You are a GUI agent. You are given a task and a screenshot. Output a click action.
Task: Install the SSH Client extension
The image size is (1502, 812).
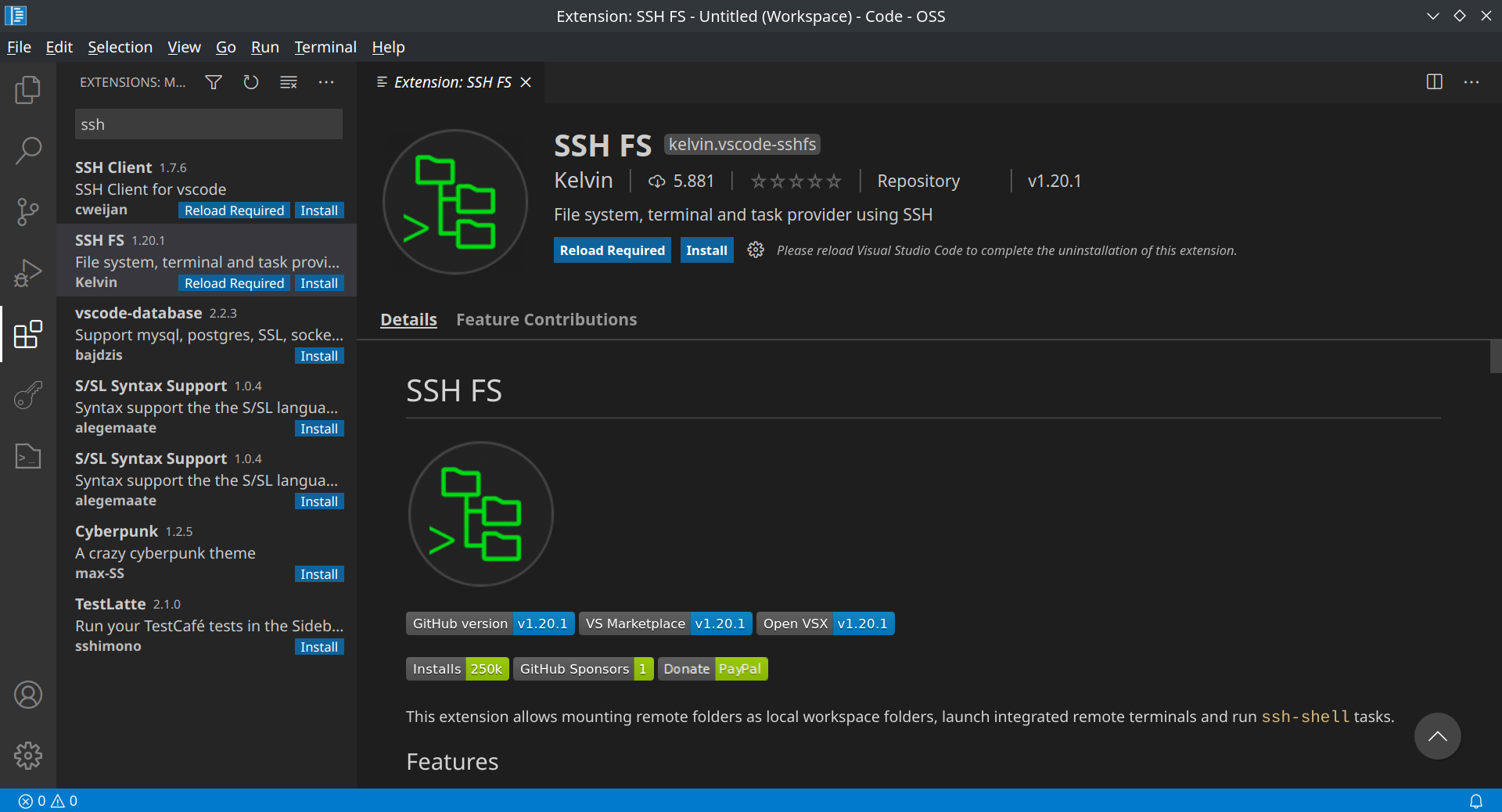coord(319,210)
